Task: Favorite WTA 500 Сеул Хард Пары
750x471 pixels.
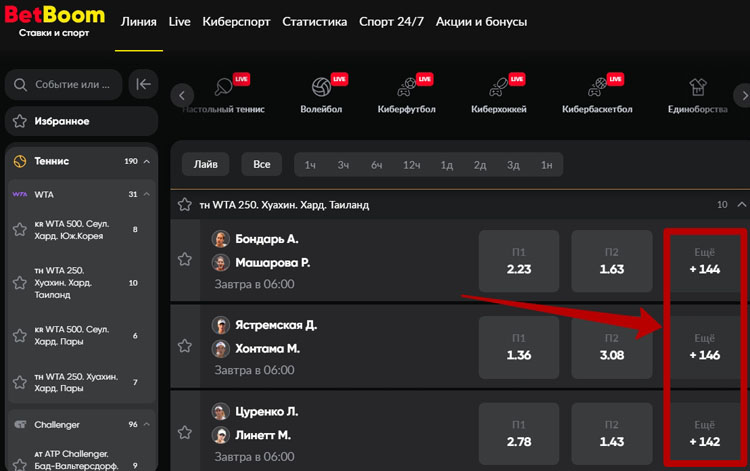Action: point(20,336)
